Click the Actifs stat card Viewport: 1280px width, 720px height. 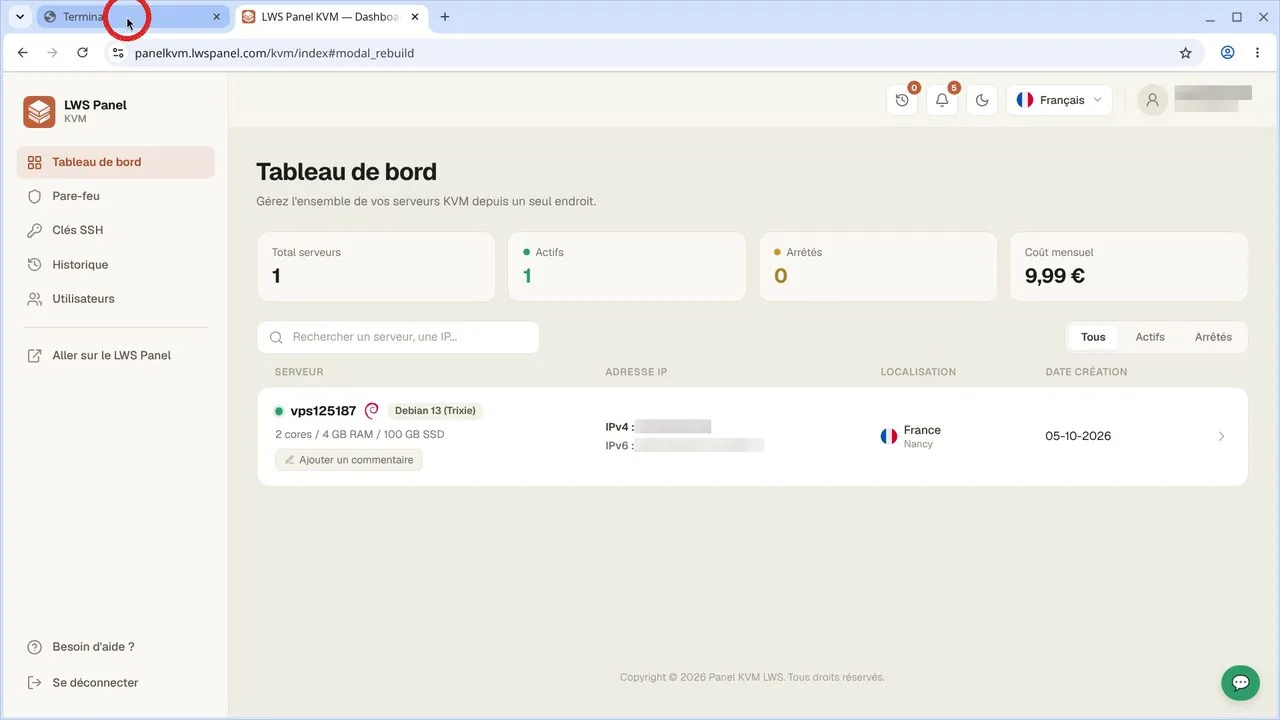(627, 267)
